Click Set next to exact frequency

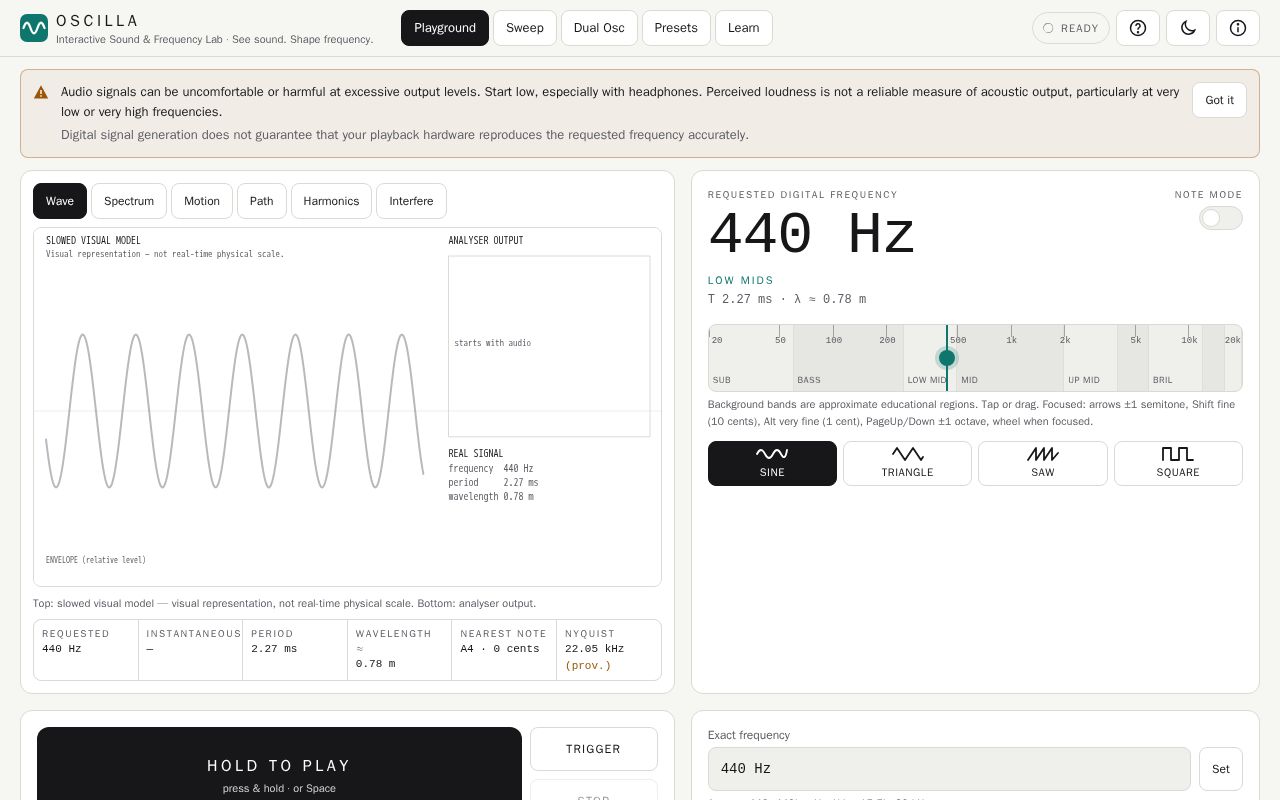pos(1221,769)
